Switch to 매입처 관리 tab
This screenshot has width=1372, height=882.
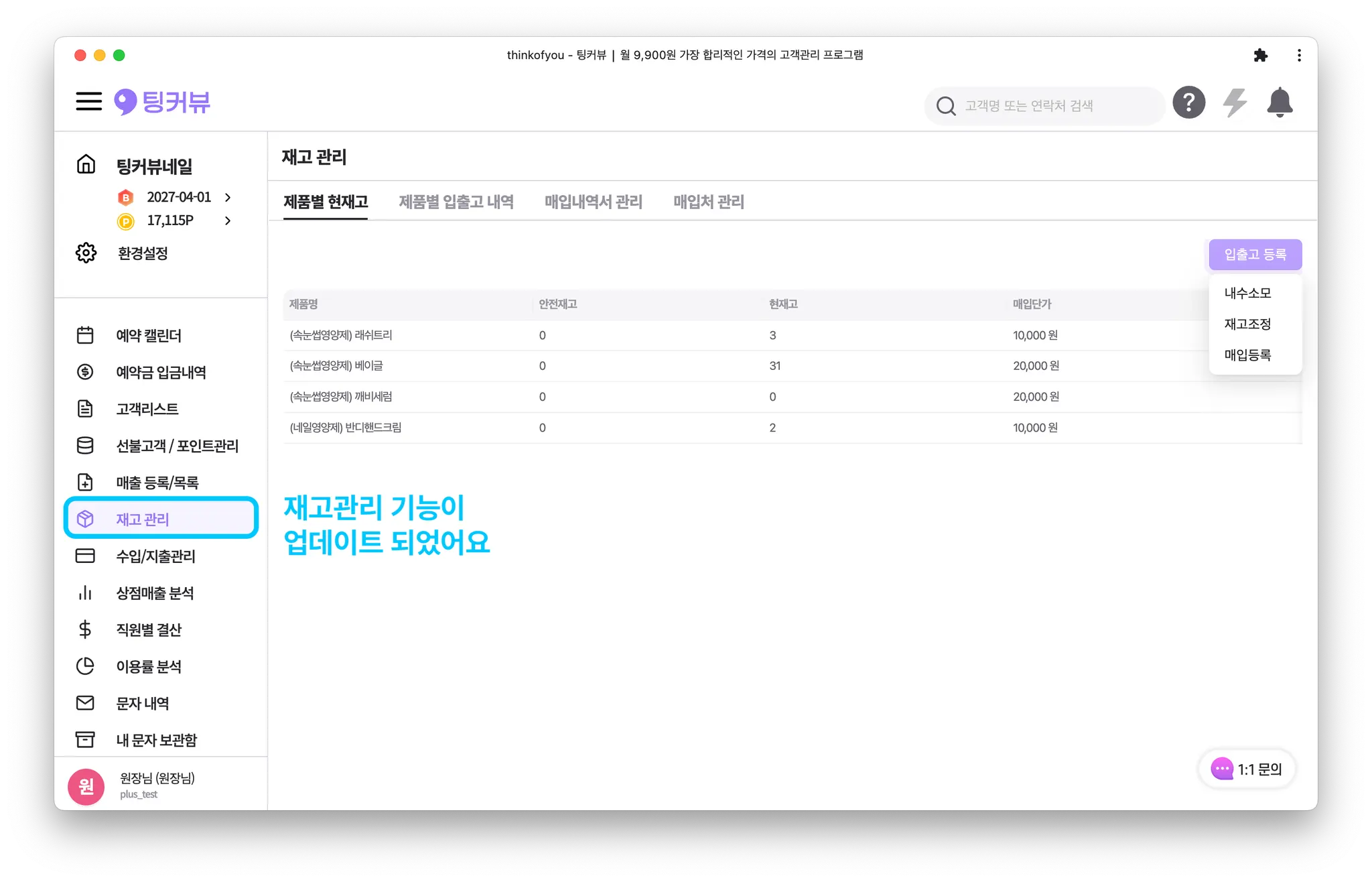click(708, 202)
